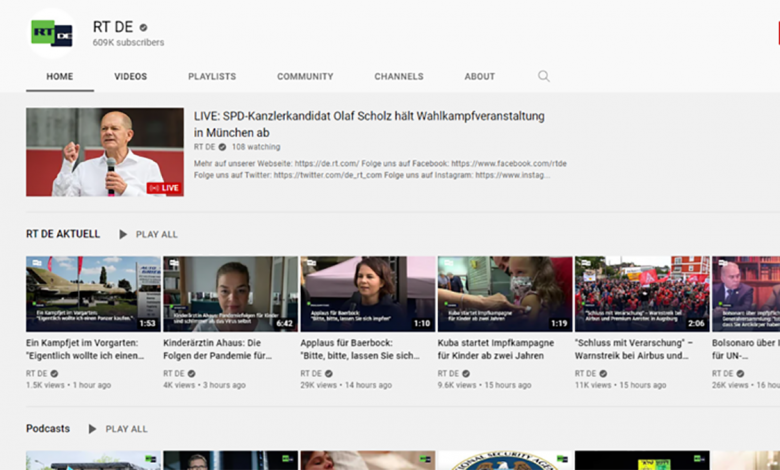The image size is (780, 470).
Task: Click the 609K subscribers text
Action: click(x=128, y=43)
